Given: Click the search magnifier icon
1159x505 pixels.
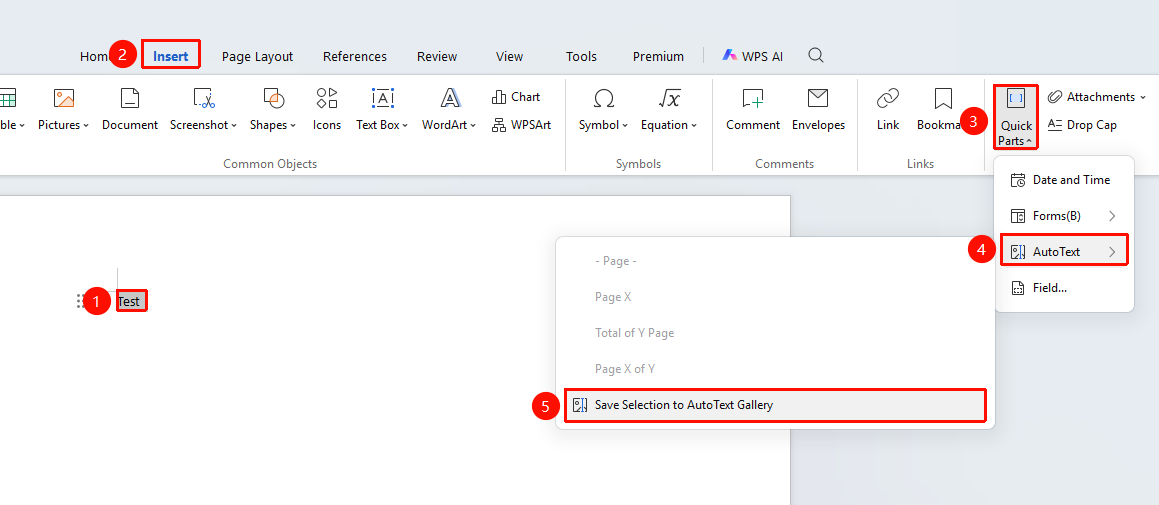Looking at the screenshot, I should point(816,55).
